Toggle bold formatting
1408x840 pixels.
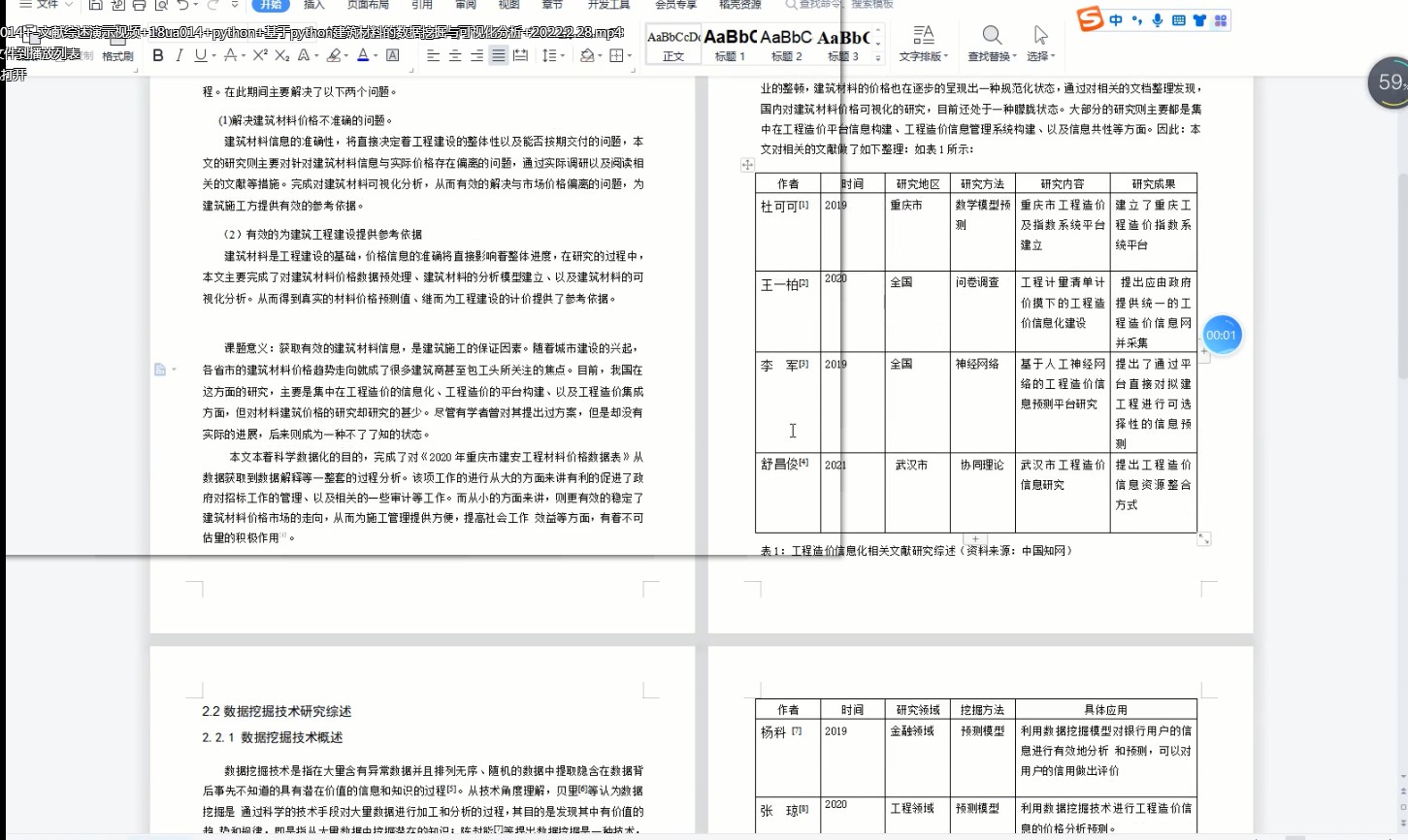158,55
